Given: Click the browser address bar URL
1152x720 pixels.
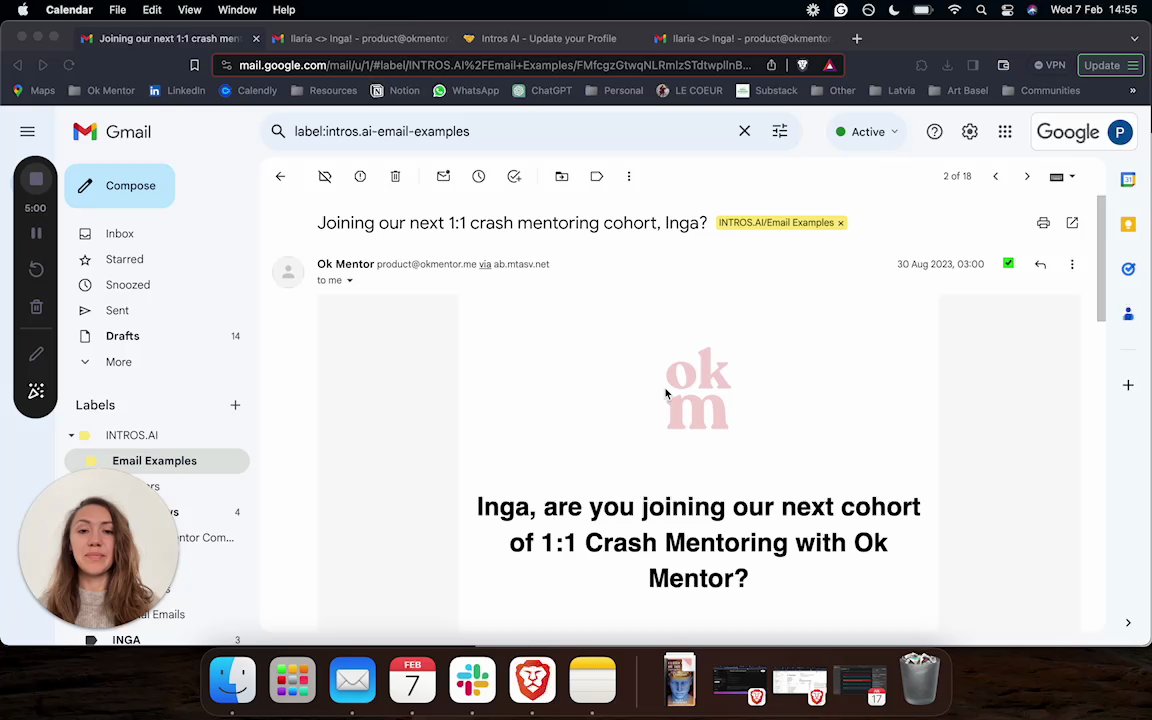Looking at the screenshot, I should click(494, 65).
